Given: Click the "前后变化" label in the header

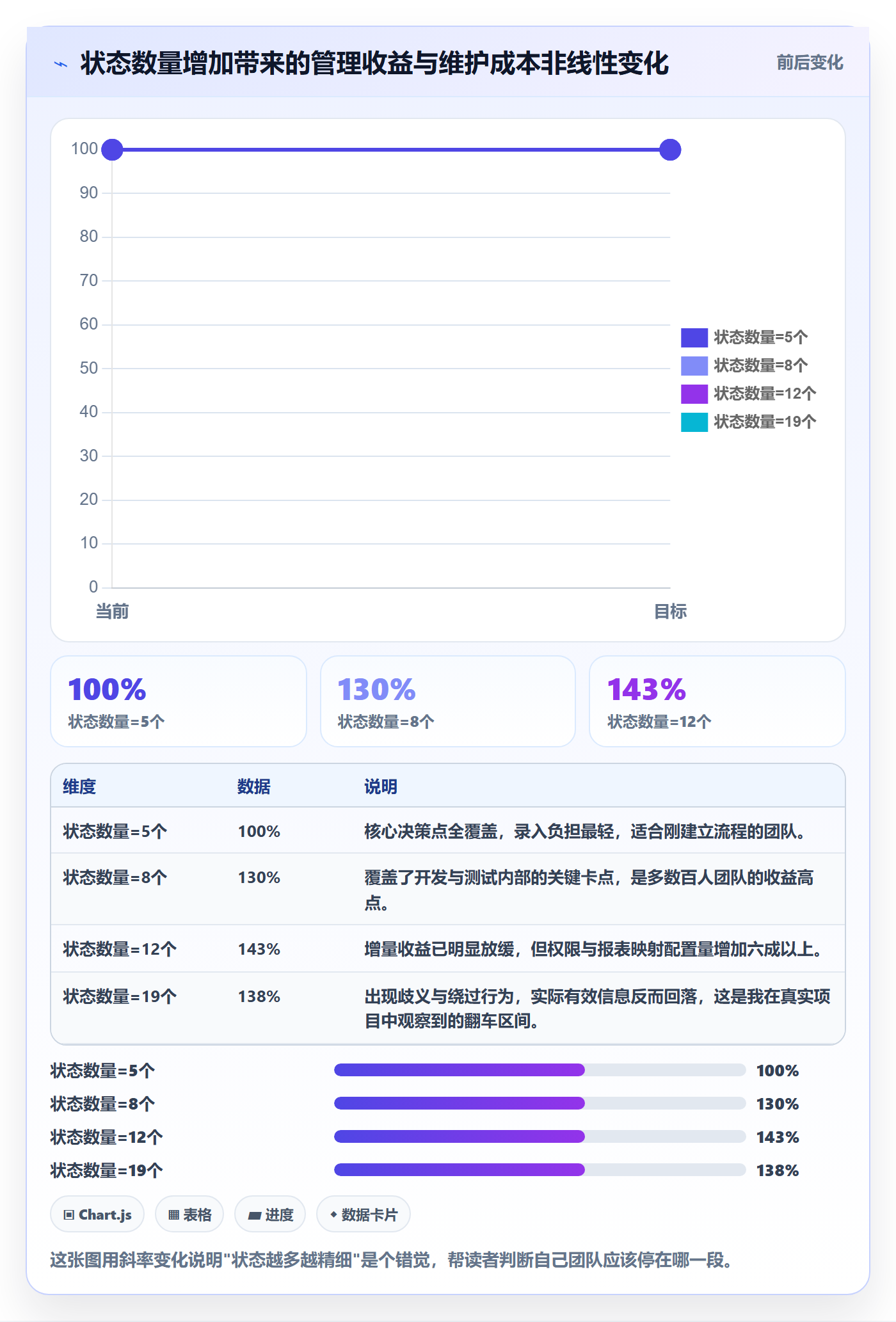Looking at the screenshot, I should [x=810, y=63].
